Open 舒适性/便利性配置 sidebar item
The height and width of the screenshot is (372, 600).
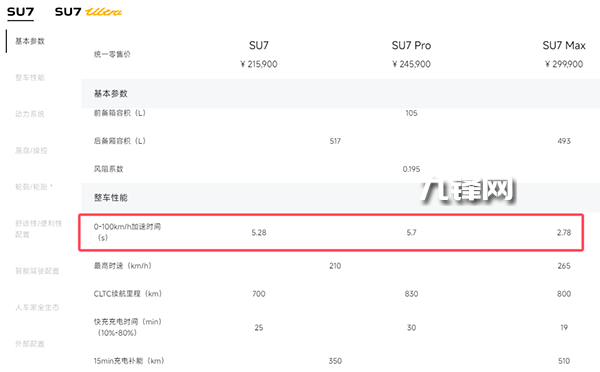coord(39,228)
